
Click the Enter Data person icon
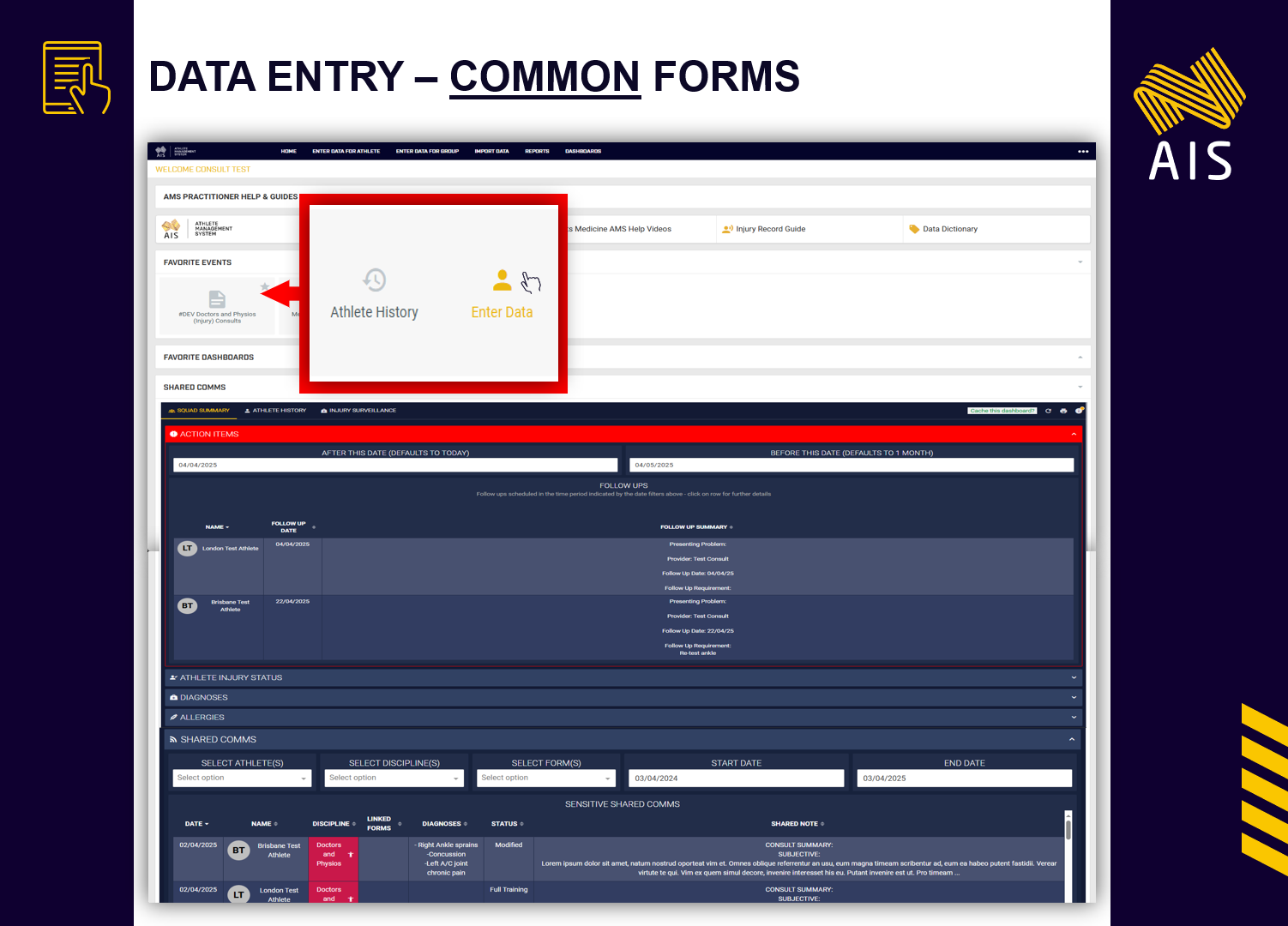coord(503,280)
